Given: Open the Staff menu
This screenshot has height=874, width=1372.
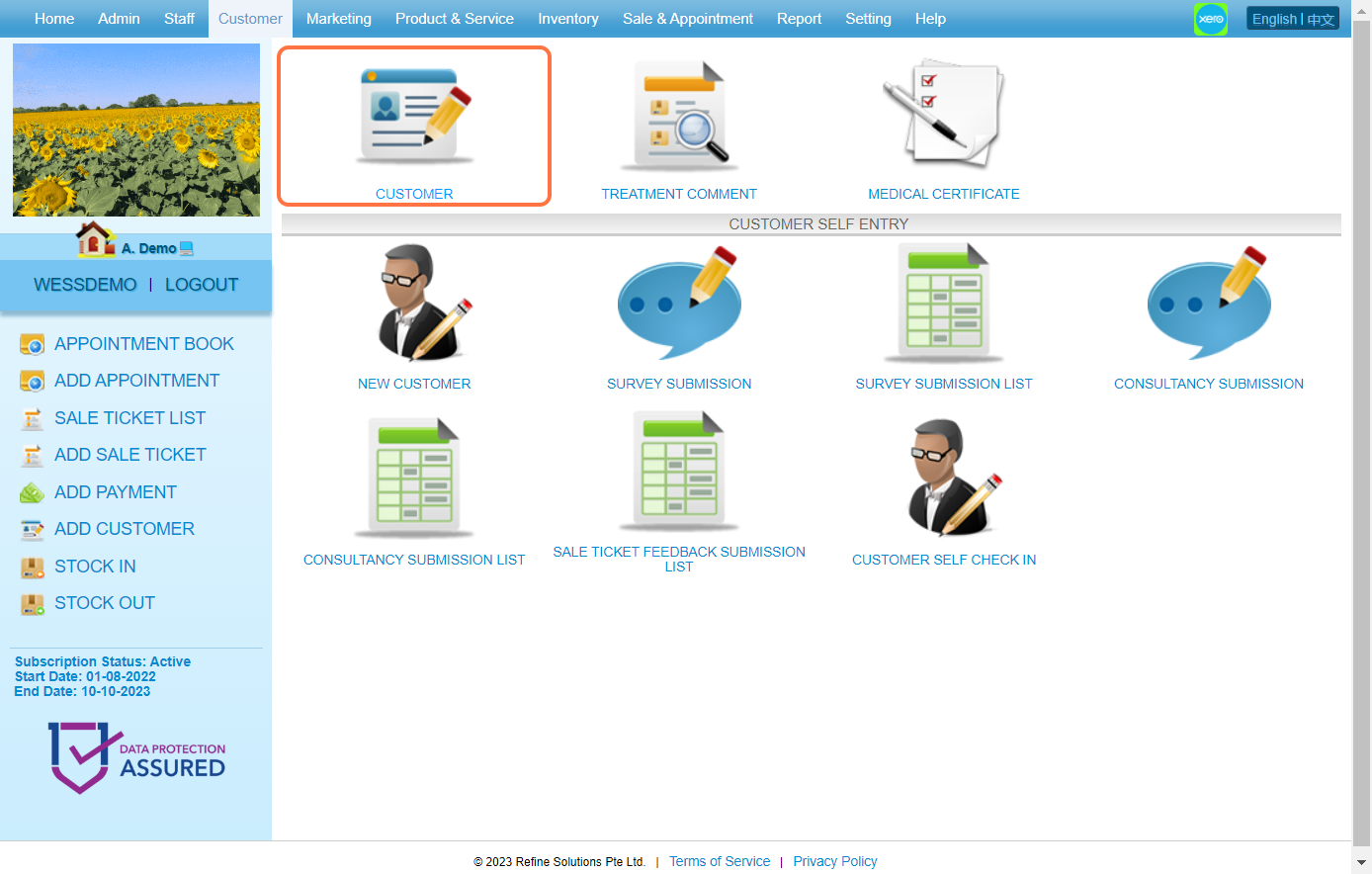Looking at the screenshot, I should tap(179, 19).
